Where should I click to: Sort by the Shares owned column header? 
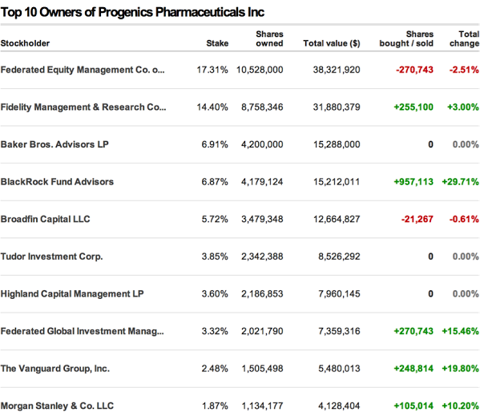[269, 39]
